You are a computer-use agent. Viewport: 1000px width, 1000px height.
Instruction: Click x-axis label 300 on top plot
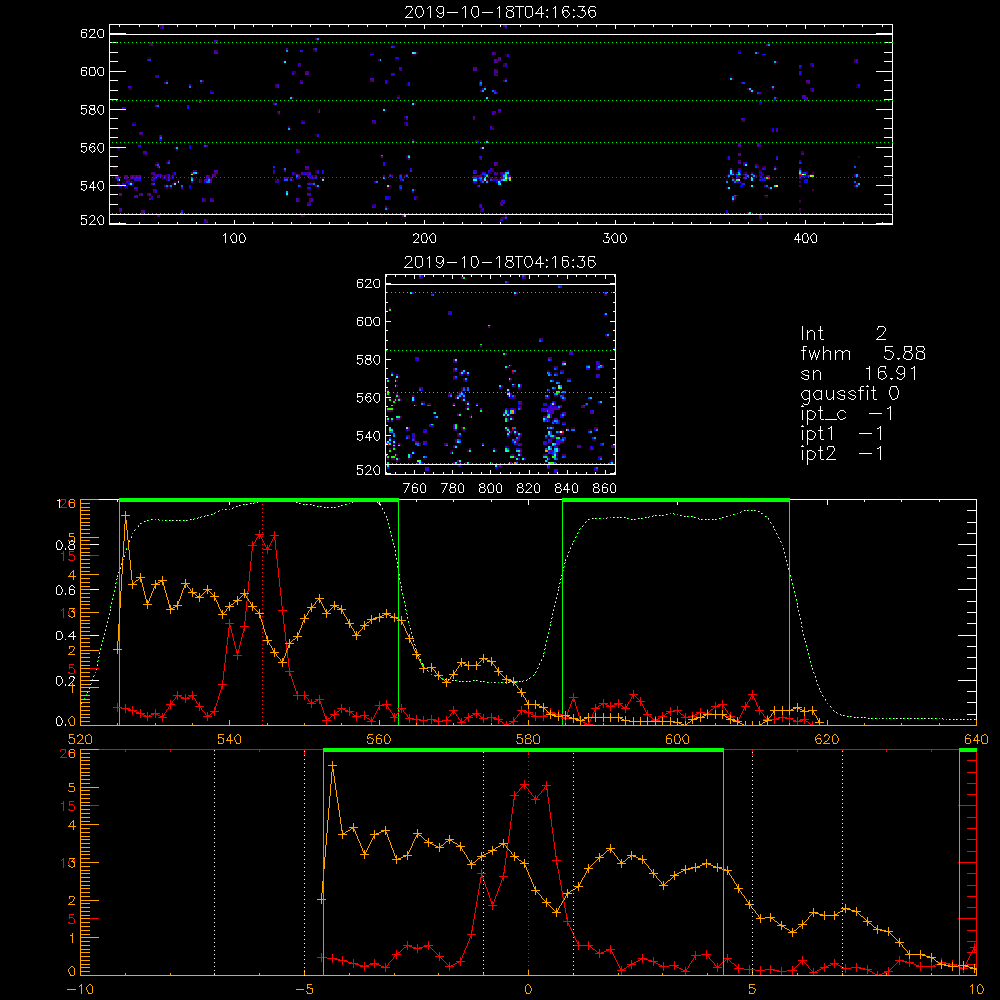(615, 239)
